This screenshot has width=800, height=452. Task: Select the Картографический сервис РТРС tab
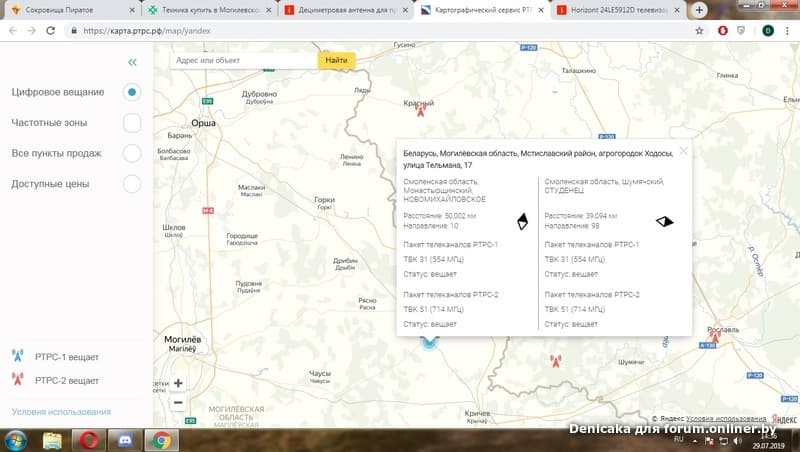tap(484, 10)
